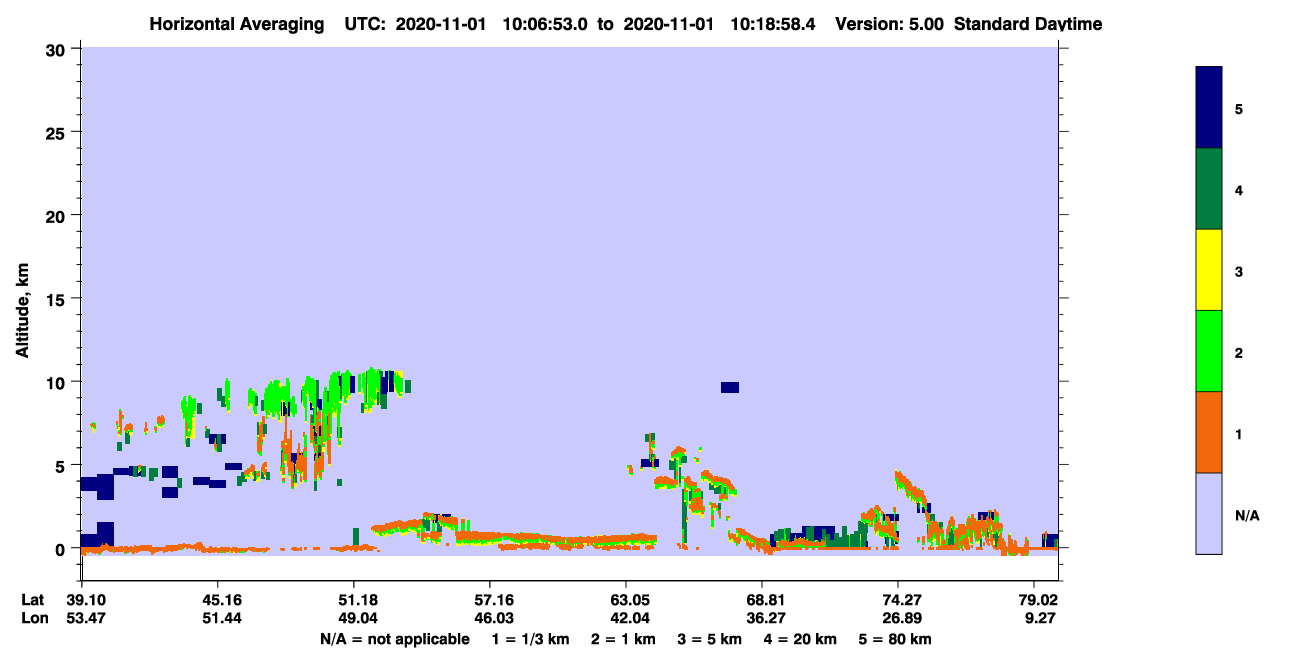Click the dark blue color bar segment for 5

[1209, 107]
